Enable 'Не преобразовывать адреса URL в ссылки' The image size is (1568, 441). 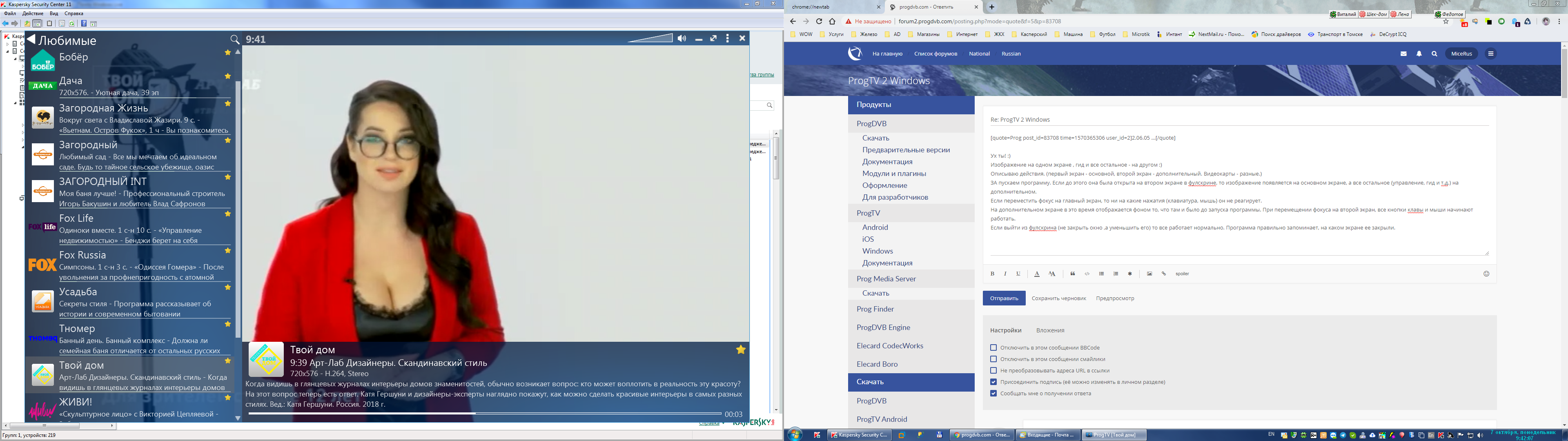click(x=993, y=370)
